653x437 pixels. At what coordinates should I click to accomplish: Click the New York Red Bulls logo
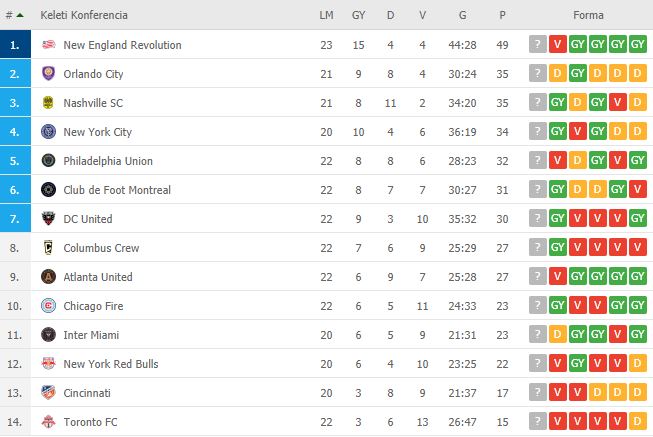tap(49, 364)
